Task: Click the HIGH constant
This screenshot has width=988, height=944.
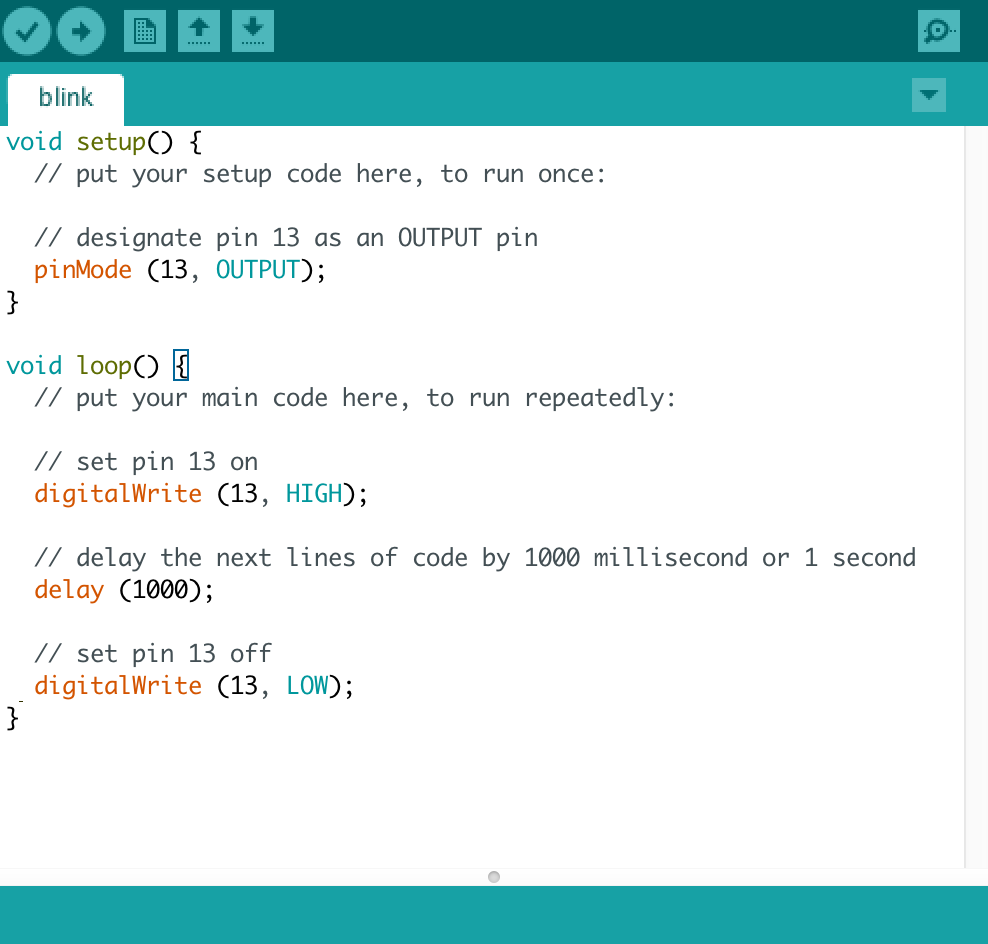Action: tap(314, 493)
